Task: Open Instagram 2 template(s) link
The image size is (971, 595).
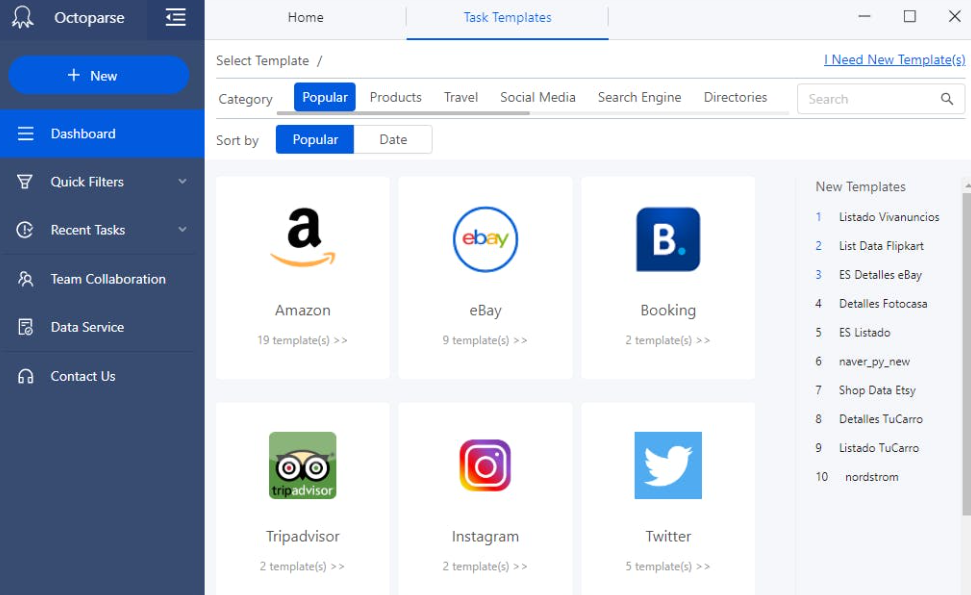Action: click(485, 566)
